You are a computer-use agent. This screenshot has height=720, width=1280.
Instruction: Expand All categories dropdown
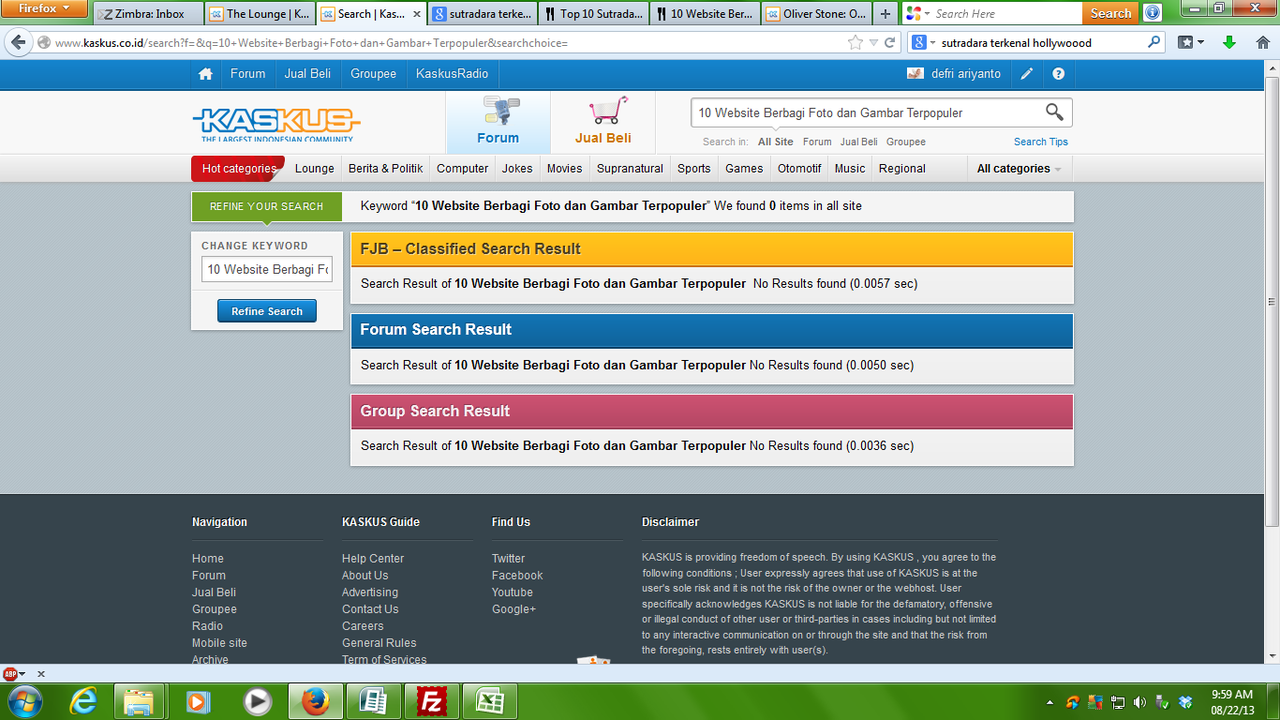click(x=1019, y=168)
